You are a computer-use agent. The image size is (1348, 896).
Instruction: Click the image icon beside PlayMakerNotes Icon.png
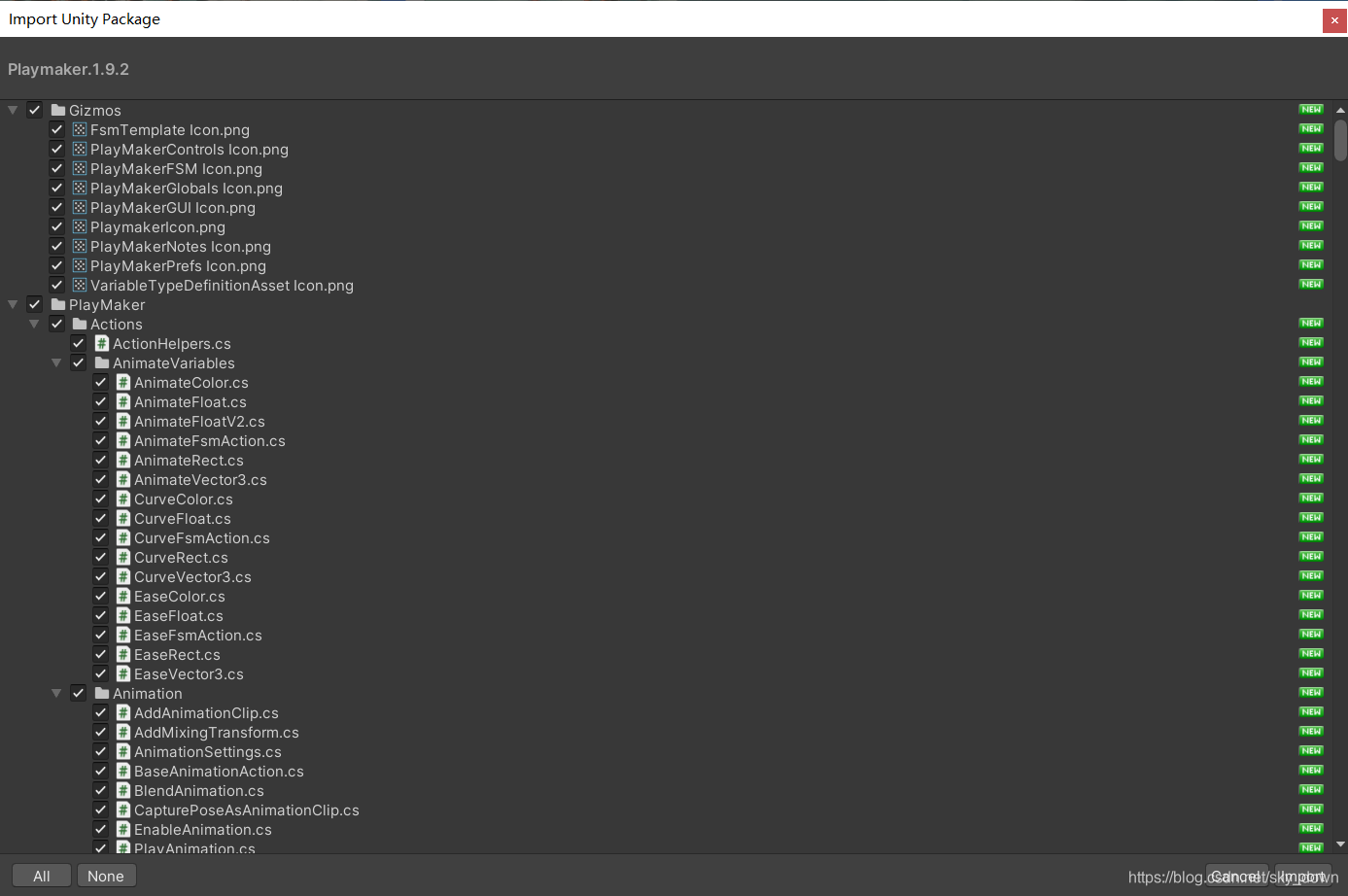tap(80, 246)
